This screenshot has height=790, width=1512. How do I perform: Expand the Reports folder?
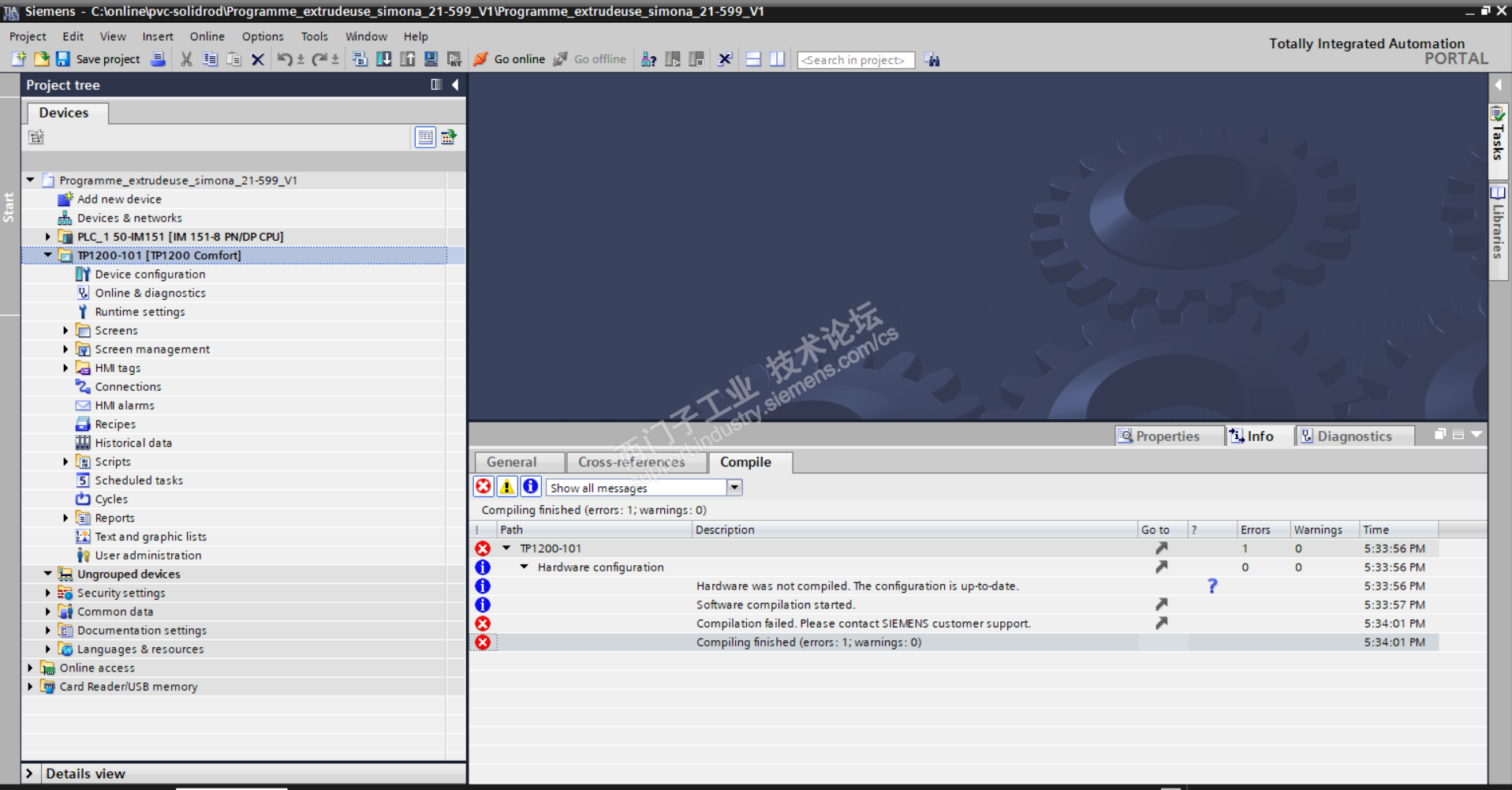[66, 518]
